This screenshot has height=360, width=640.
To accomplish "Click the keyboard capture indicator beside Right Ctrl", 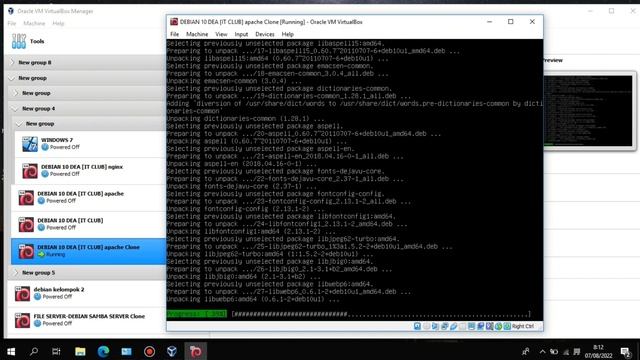I will [507, 326].
